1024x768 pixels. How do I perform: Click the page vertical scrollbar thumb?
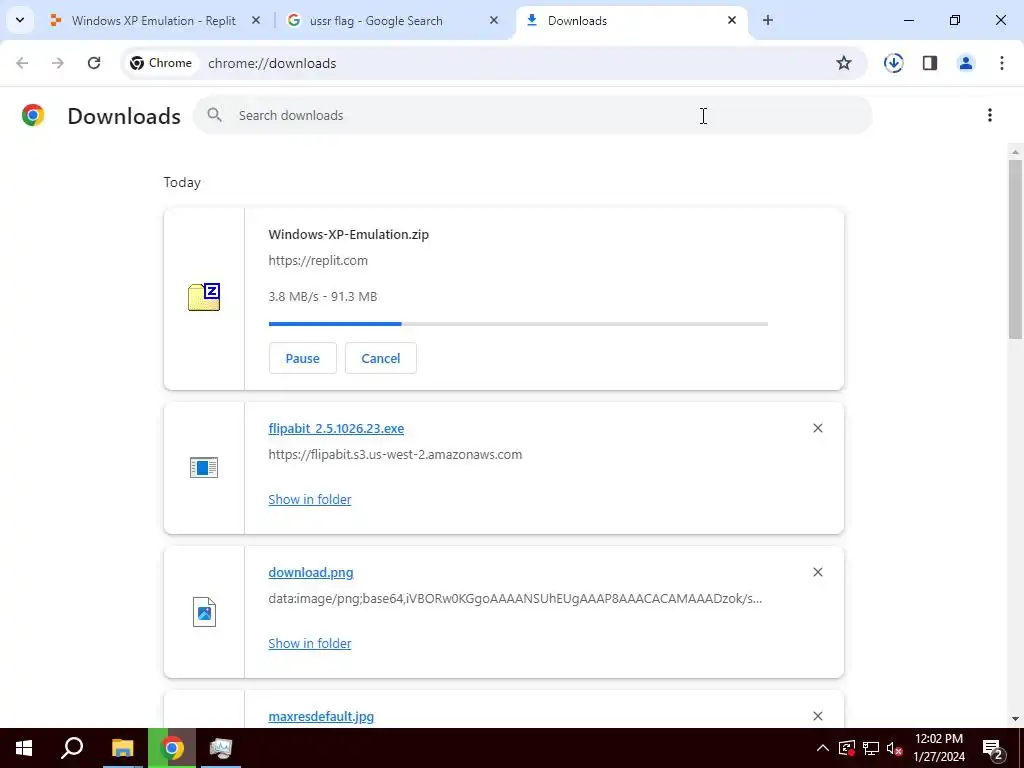coord(1015,249)
